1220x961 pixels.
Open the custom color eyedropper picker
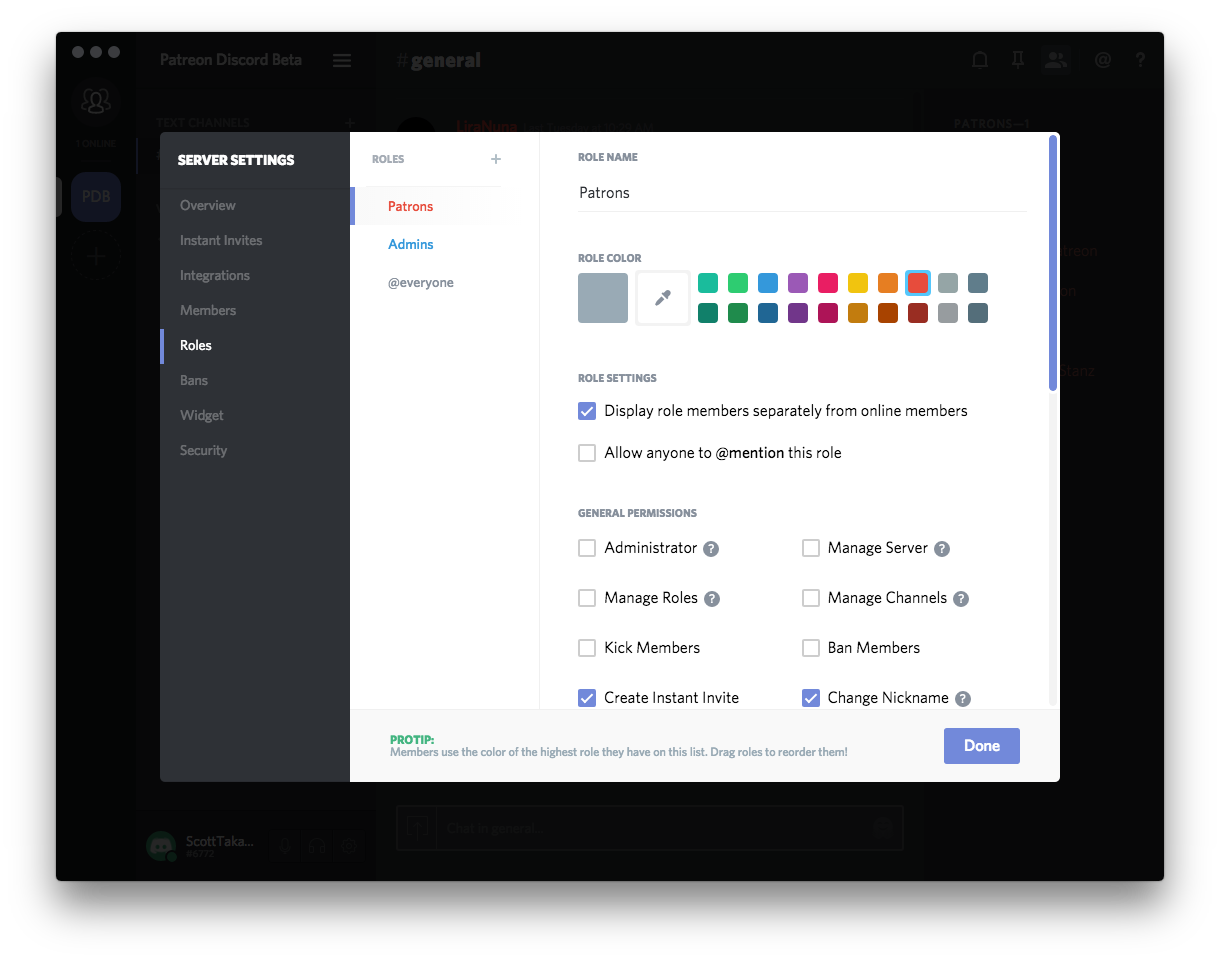pos(663,298)
